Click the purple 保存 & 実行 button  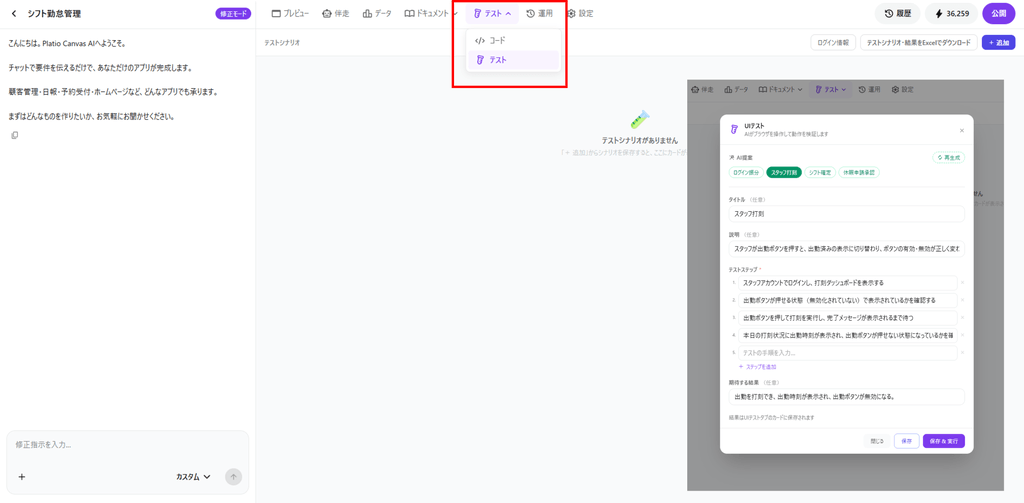pos(944,441)
